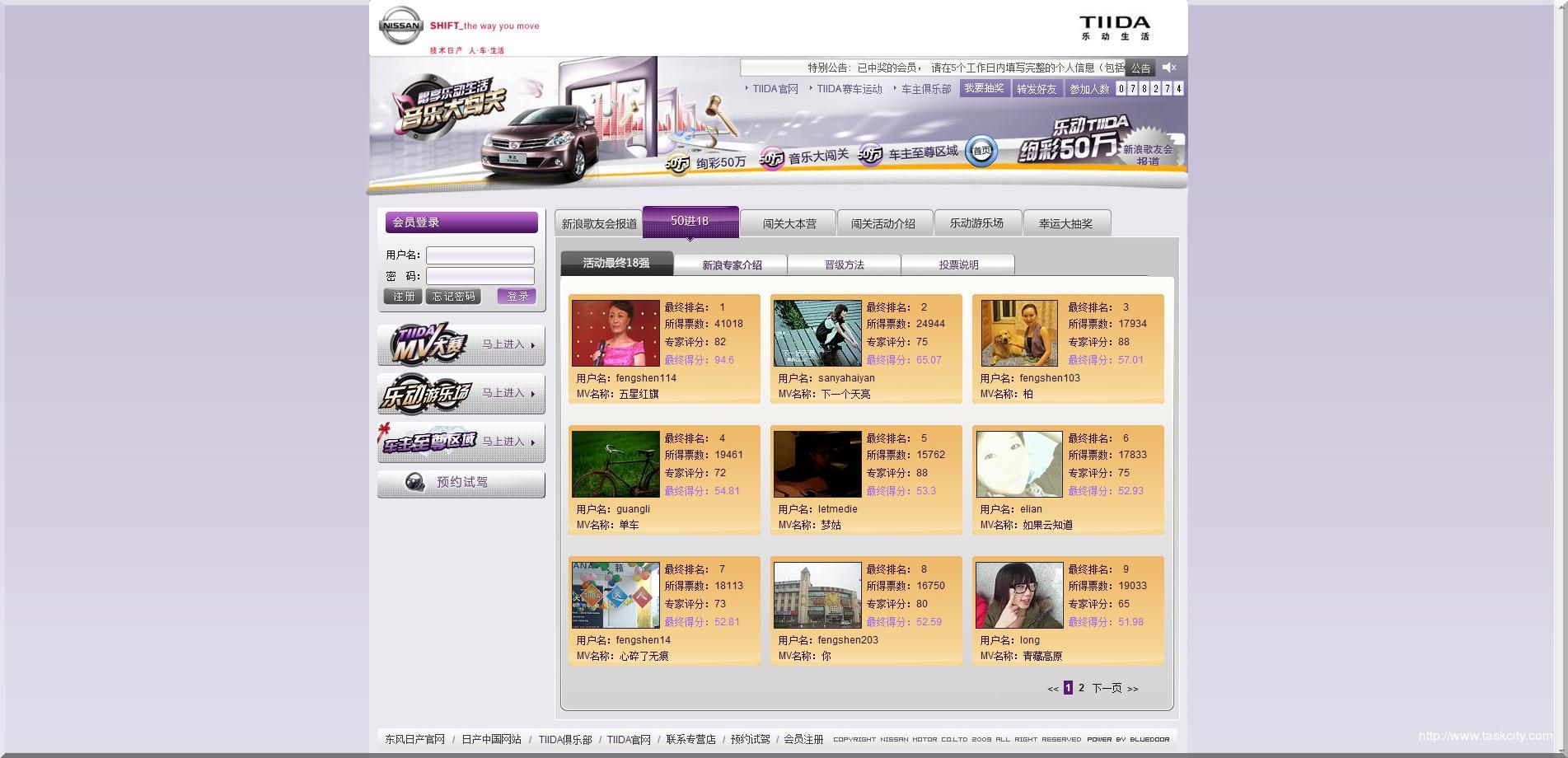
Task: Open the TIIDA官网 link in banner
Action: point(775,89)
